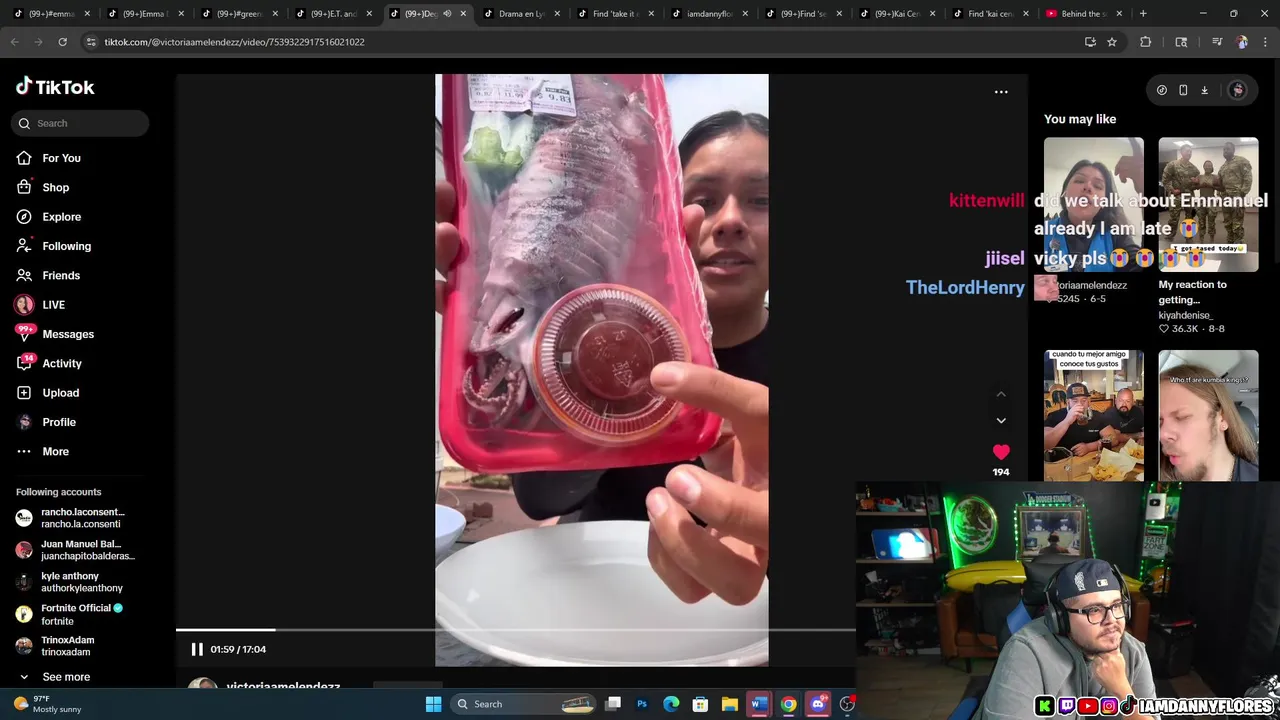The height and width of the screenshot is (720, 1280).
Task: Click the taskbar Search box
Action: (524, 704)
